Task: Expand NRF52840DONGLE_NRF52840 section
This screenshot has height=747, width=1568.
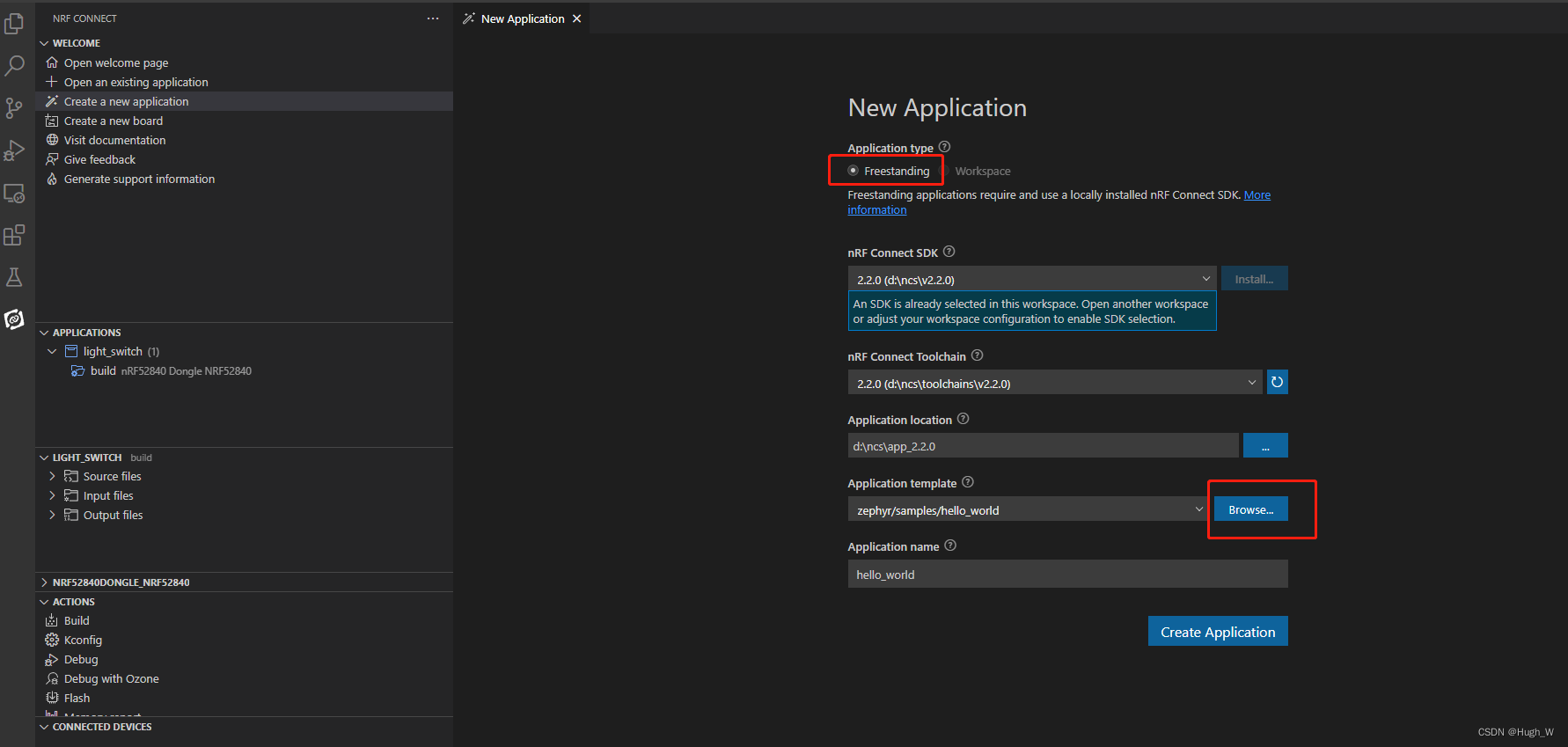Action: coord(44,582)
